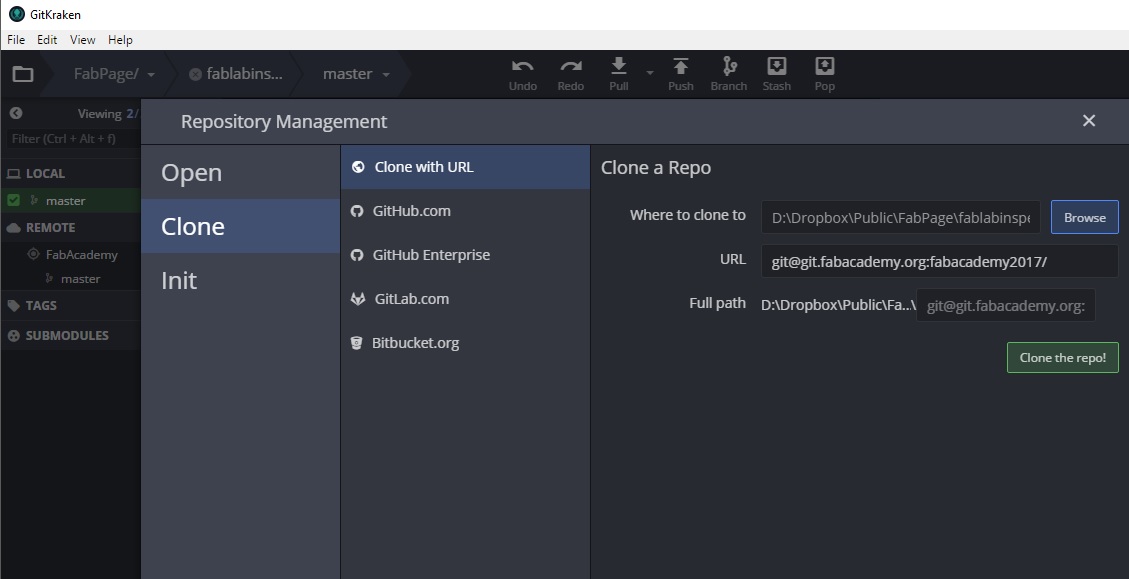Click the x beside fablabins... breadcrumb
The image size is (1129, 579).
(x=195, y=74)
